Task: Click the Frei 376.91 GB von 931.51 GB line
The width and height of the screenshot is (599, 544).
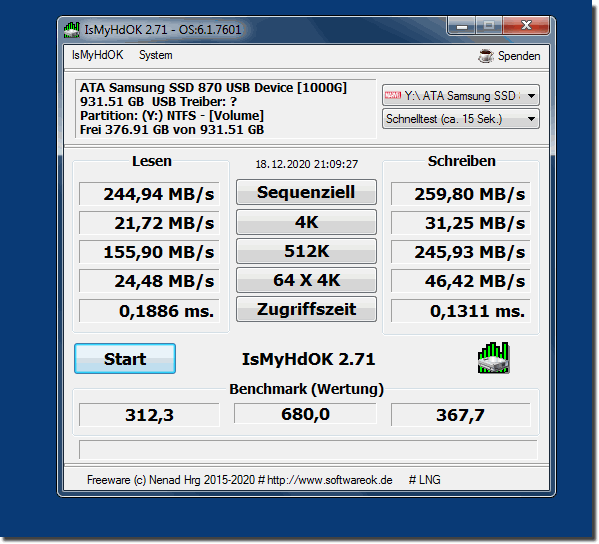Action: pos(172,130)
